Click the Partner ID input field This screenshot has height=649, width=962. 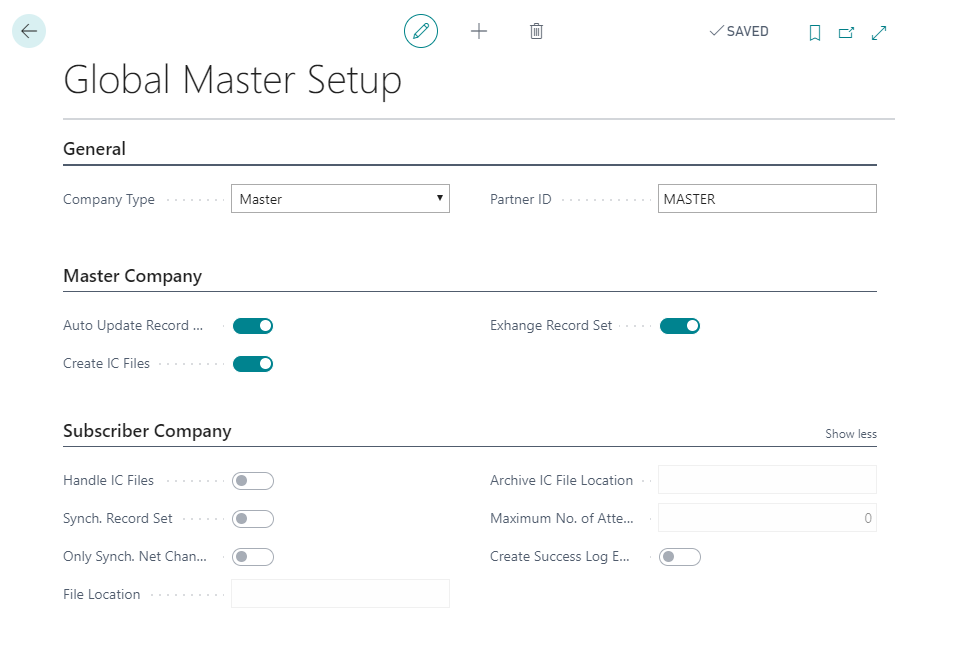(768, 199)
